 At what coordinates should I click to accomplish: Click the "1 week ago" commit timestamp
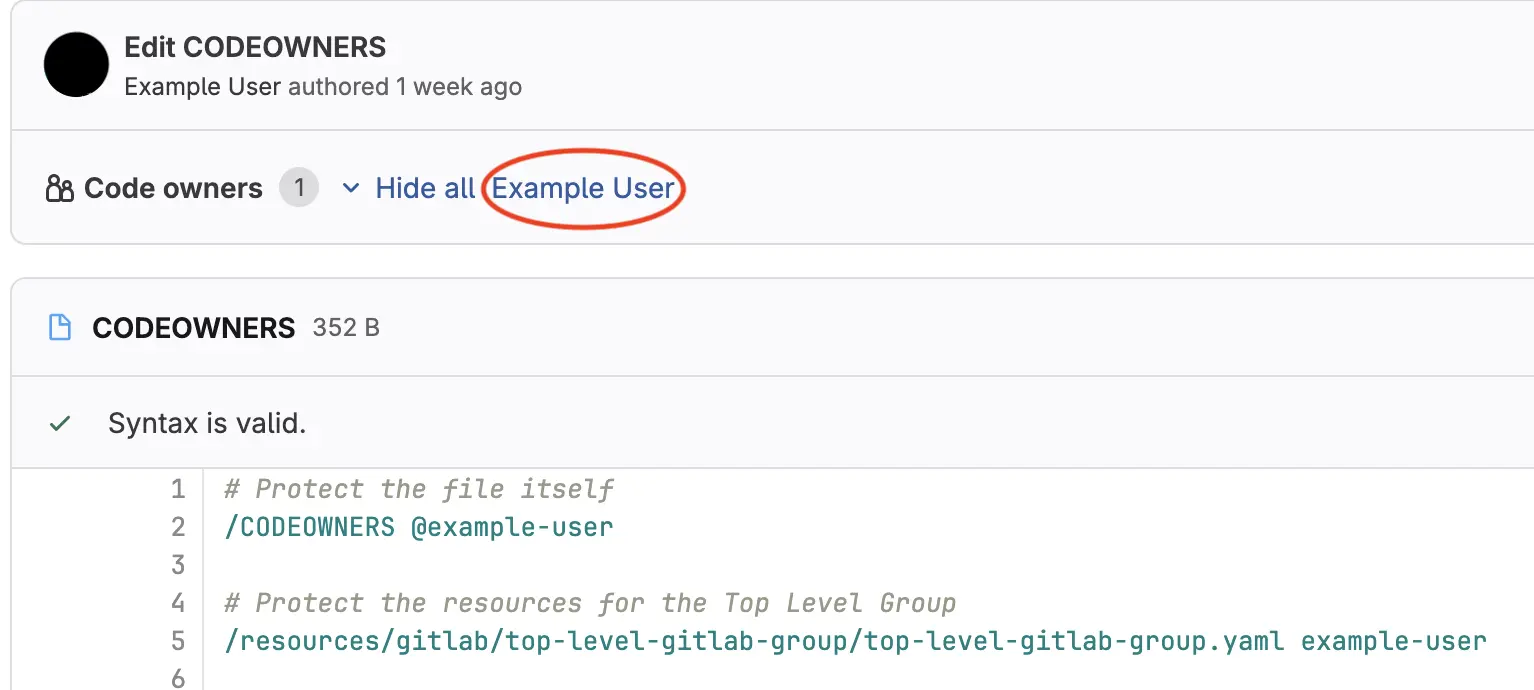[458, 87]
